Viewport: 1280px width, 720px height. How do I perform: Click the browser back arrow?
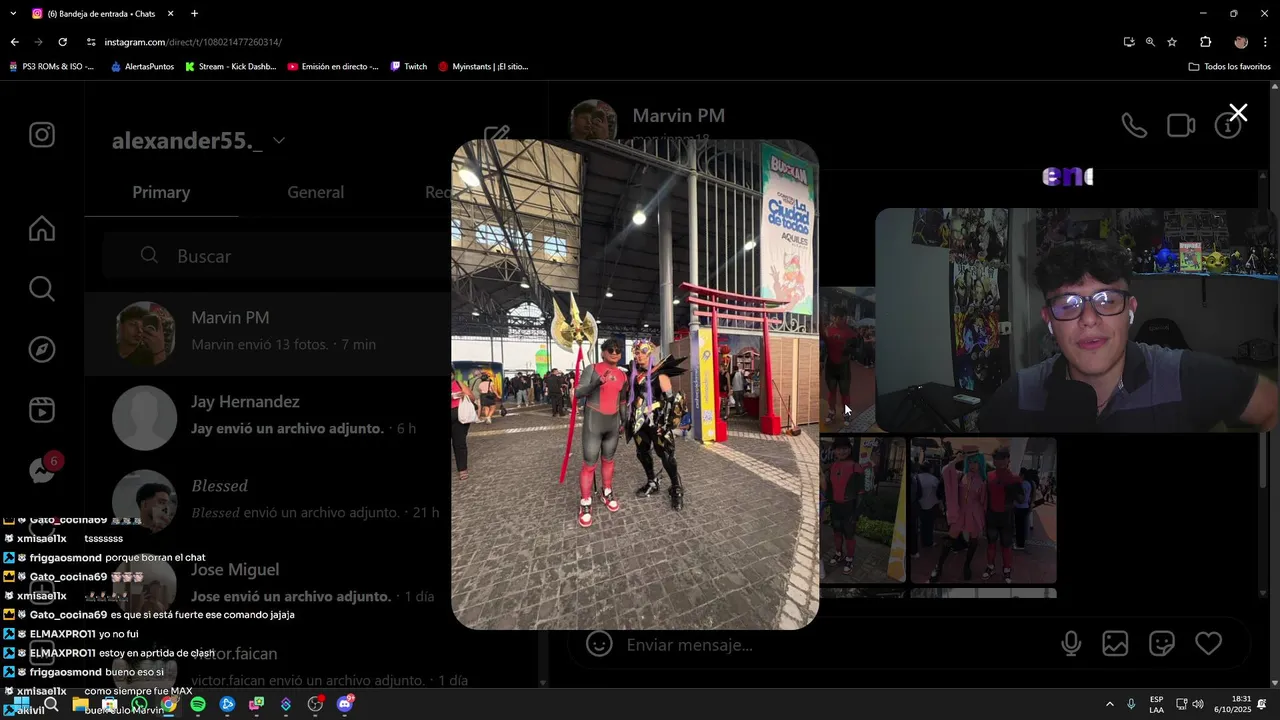(x=14, y=42)
